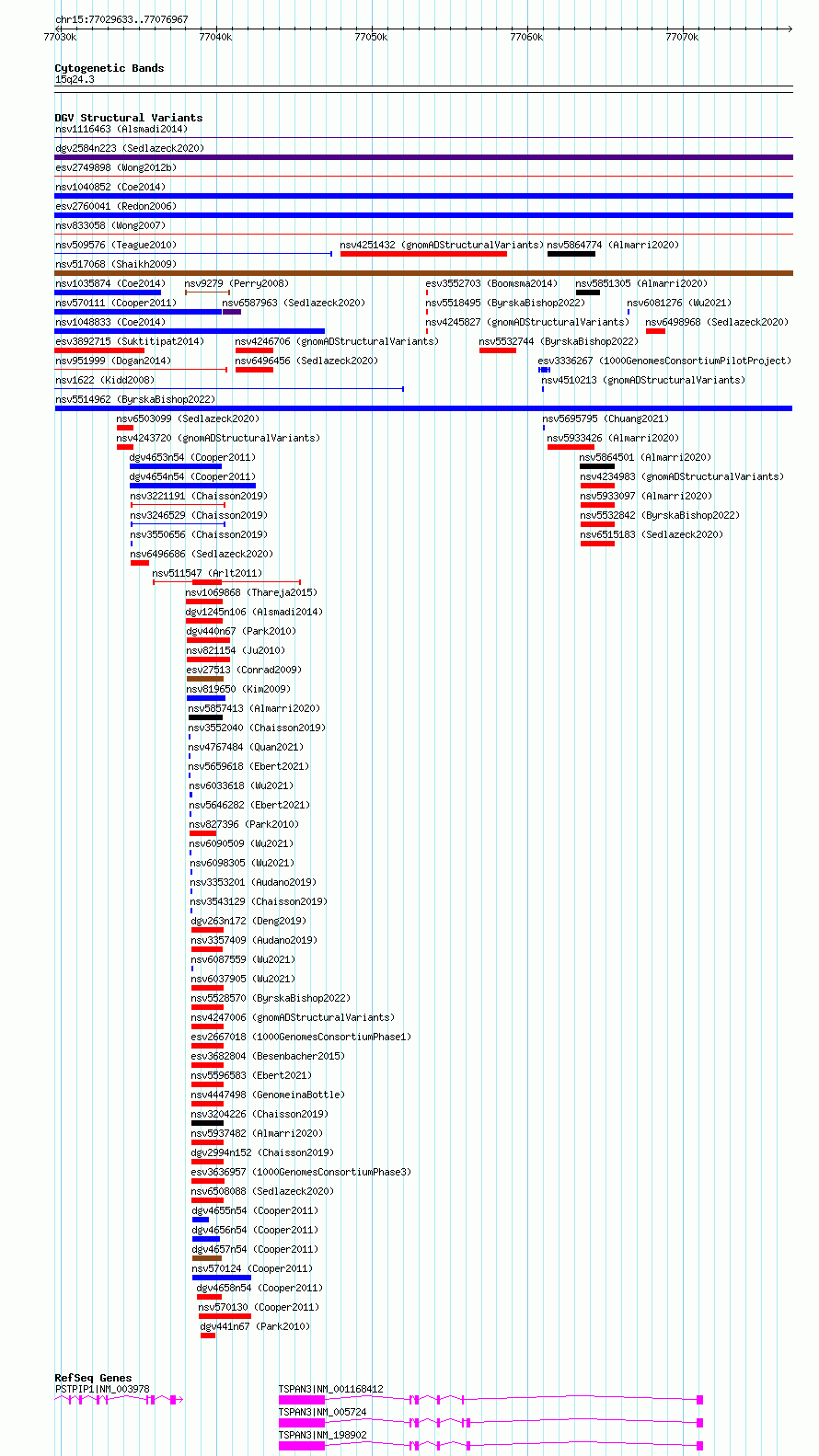Select TSPAN3 NM_005724 transcript label
Screen dimensions: 819x1456
[x=323, y=1412]
